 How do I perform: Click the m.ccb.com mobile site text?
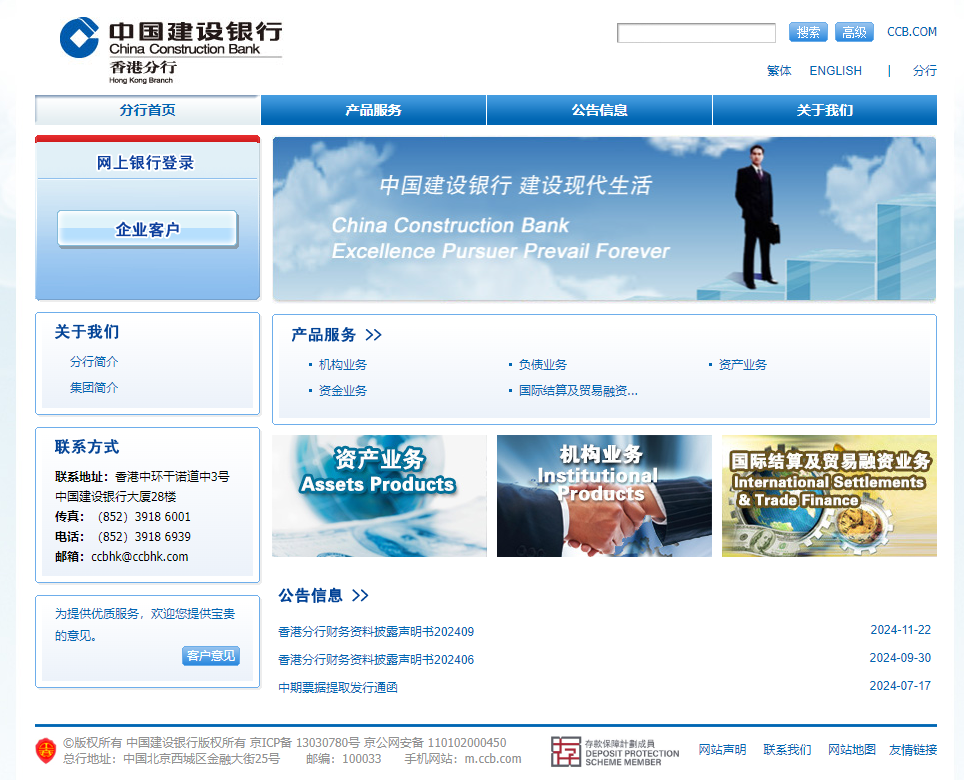coord(493,759)
